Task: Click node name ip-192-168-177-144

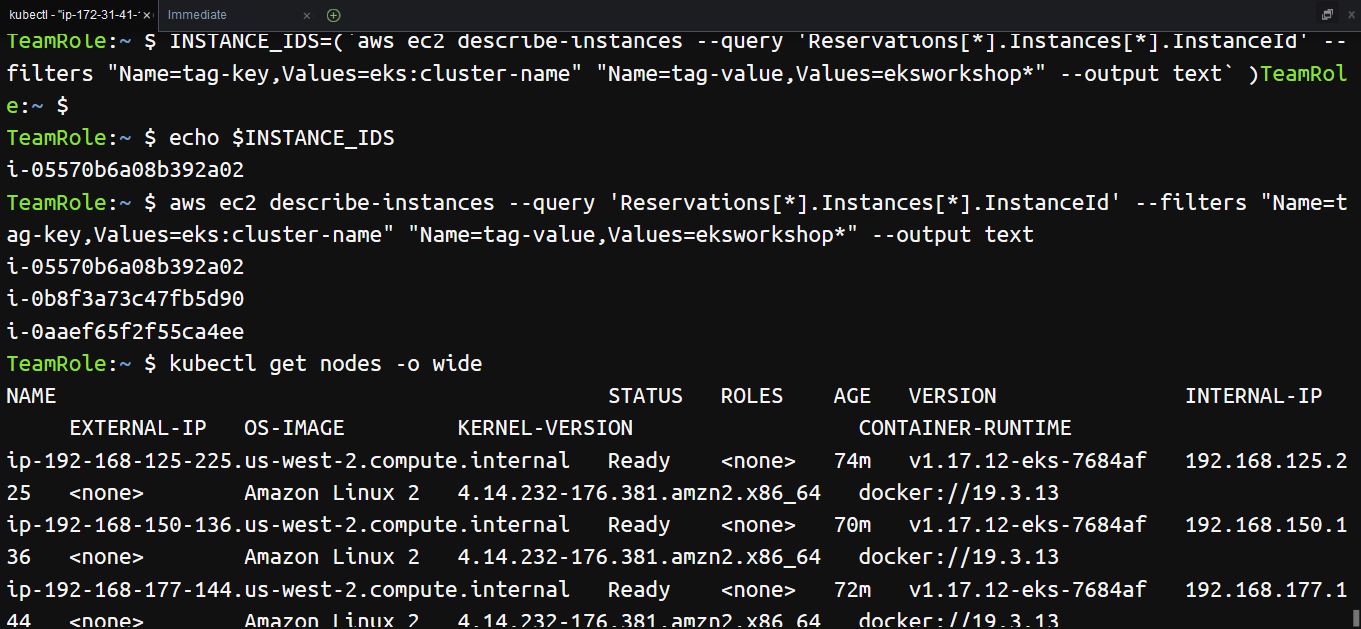Action: pyautogui.click(x=110, y=589)
